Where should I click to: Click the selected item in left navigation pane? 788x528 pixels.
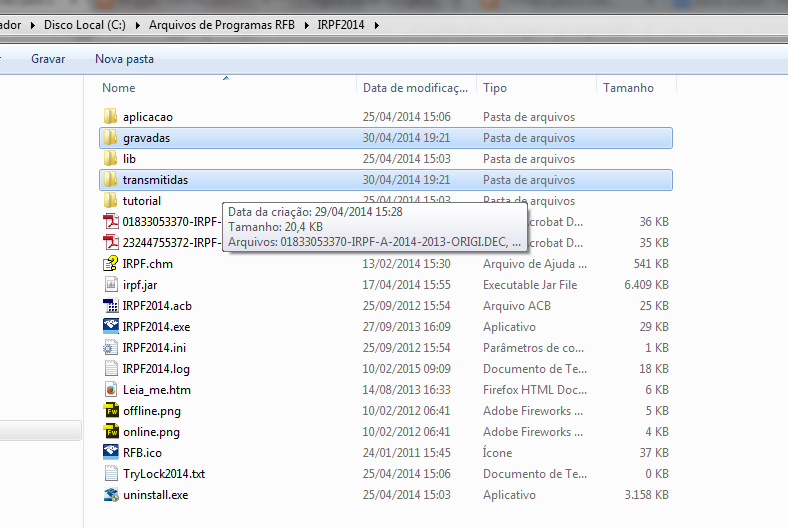(x=40, y=431)
